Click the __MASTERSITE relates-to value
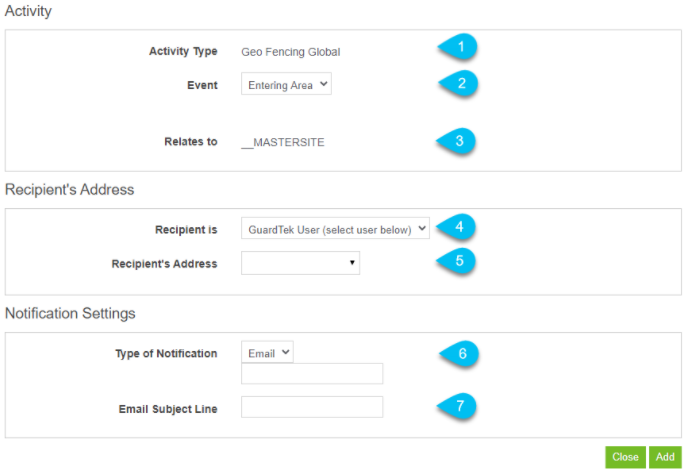 283,142
